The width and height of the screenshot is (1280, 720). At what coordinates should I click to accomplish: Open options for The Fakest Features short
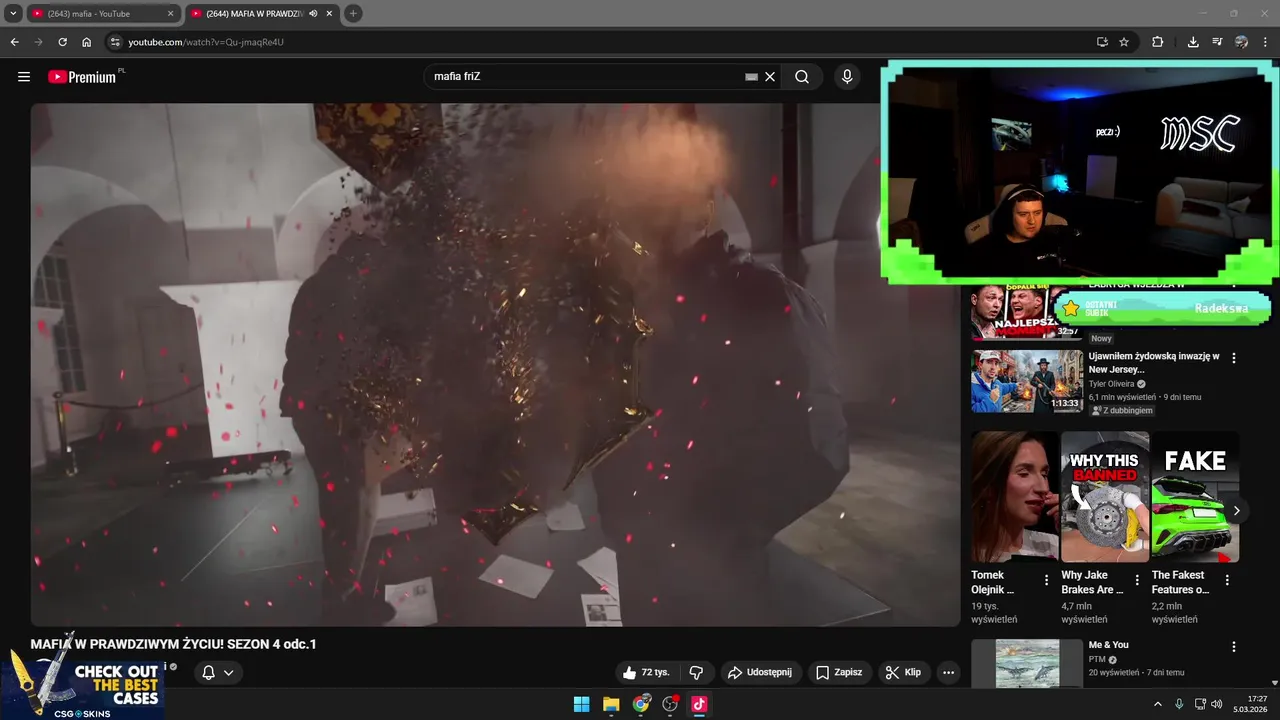[1227, 580]
